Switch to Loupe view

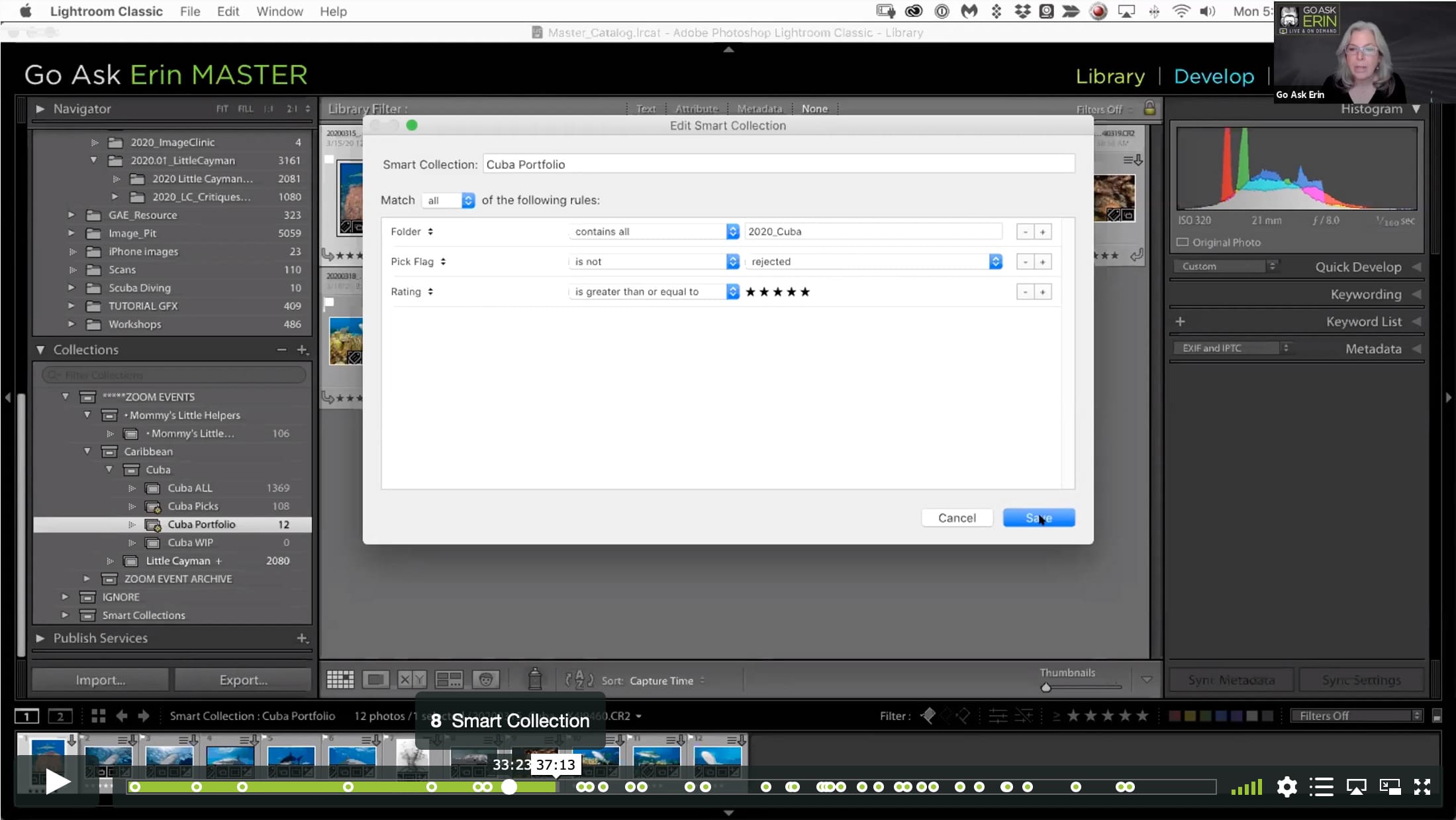[x=375, y=680]
